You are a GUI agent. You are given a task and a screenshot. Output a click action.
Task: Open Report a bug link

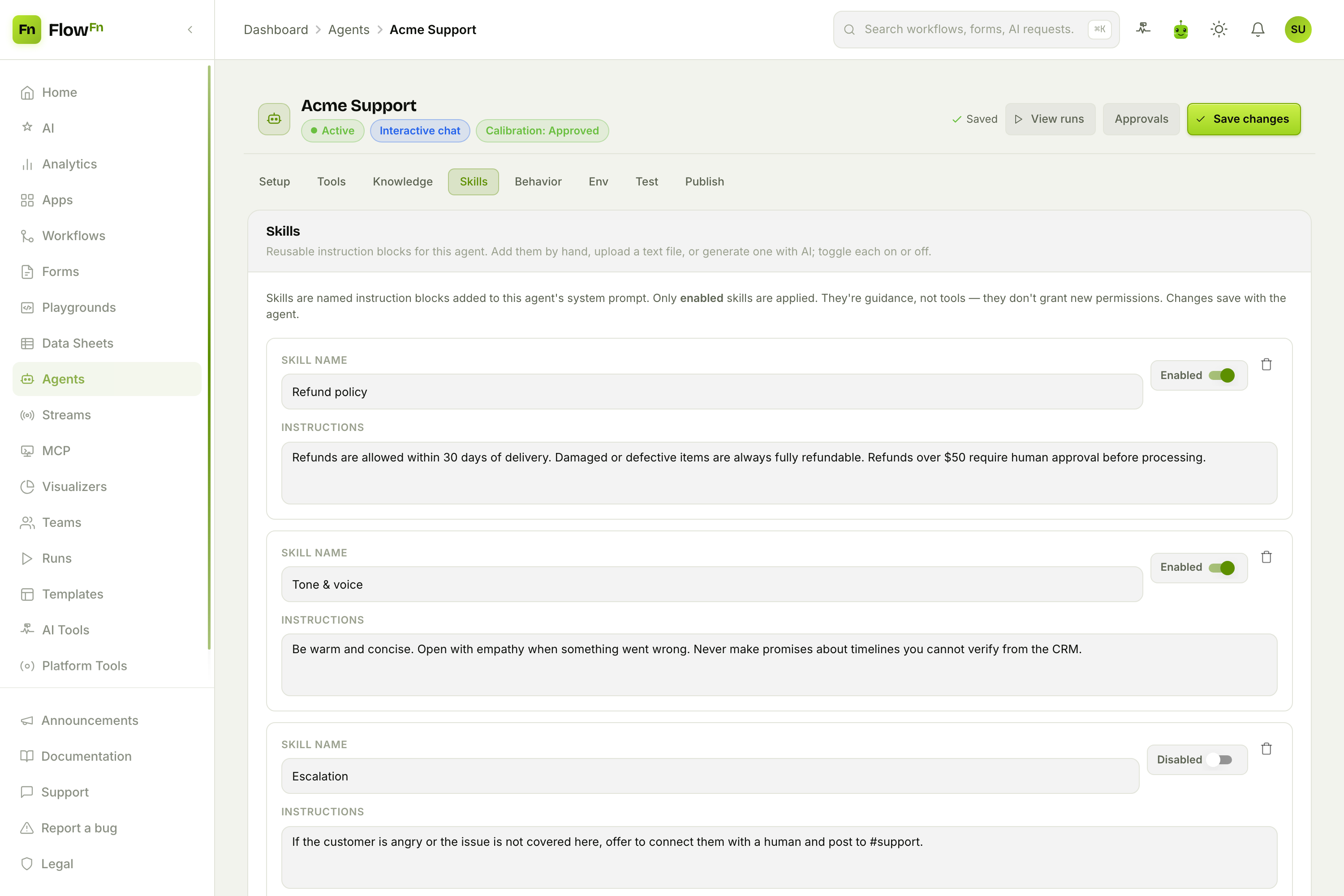tap(107, 828)
